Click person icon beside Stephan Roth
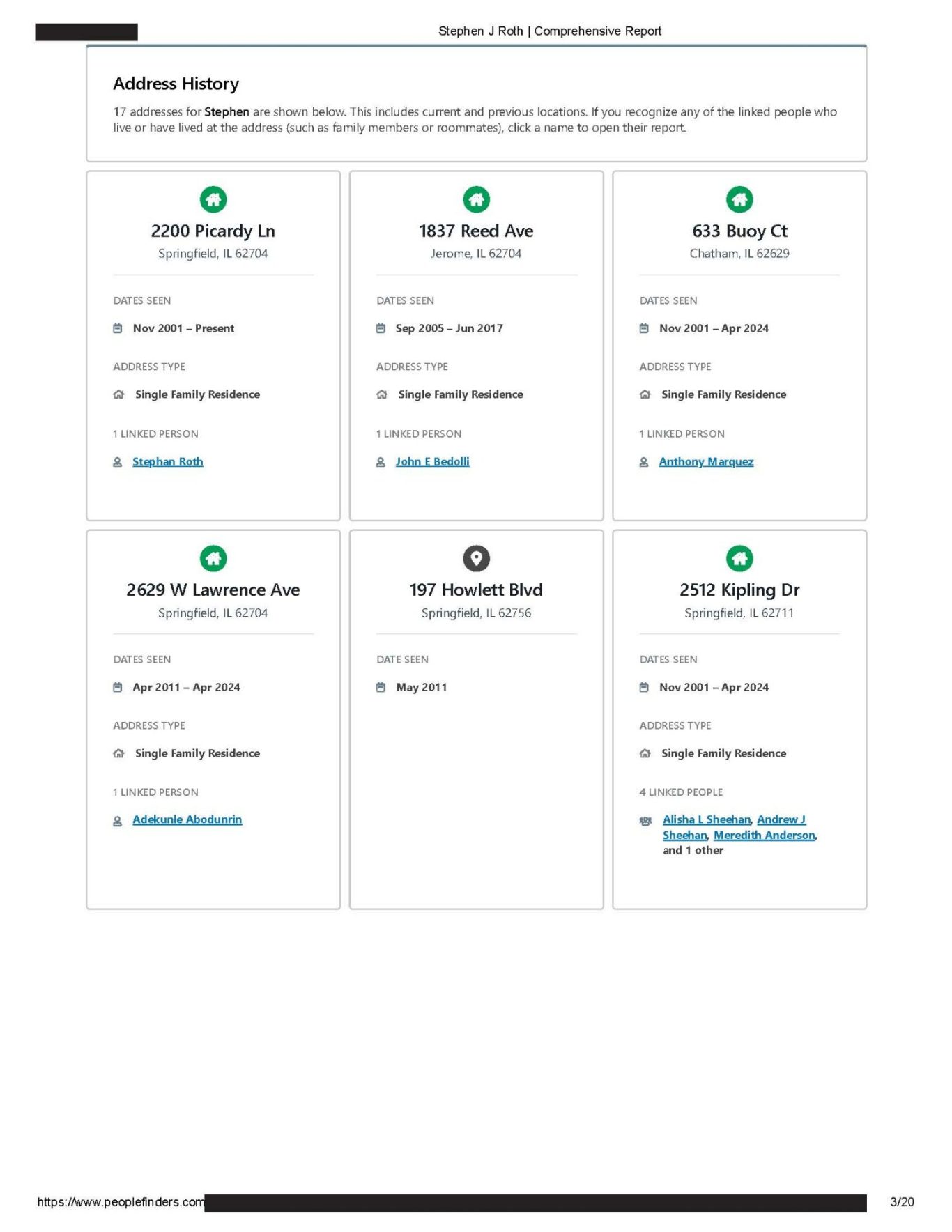 118,462
